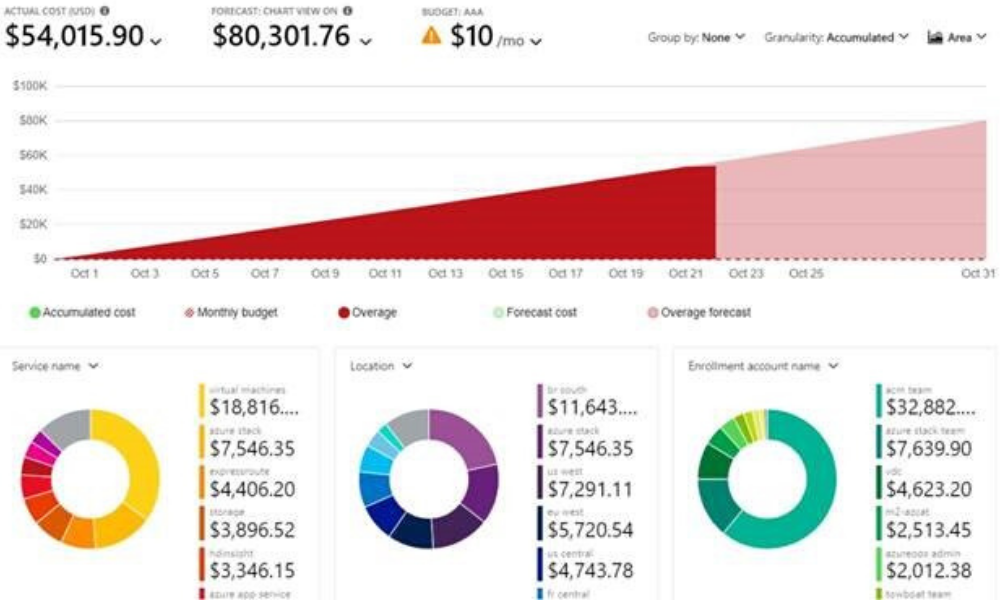
Task: Click the gray segment of Service name donut
Action: tap(70, 427)
